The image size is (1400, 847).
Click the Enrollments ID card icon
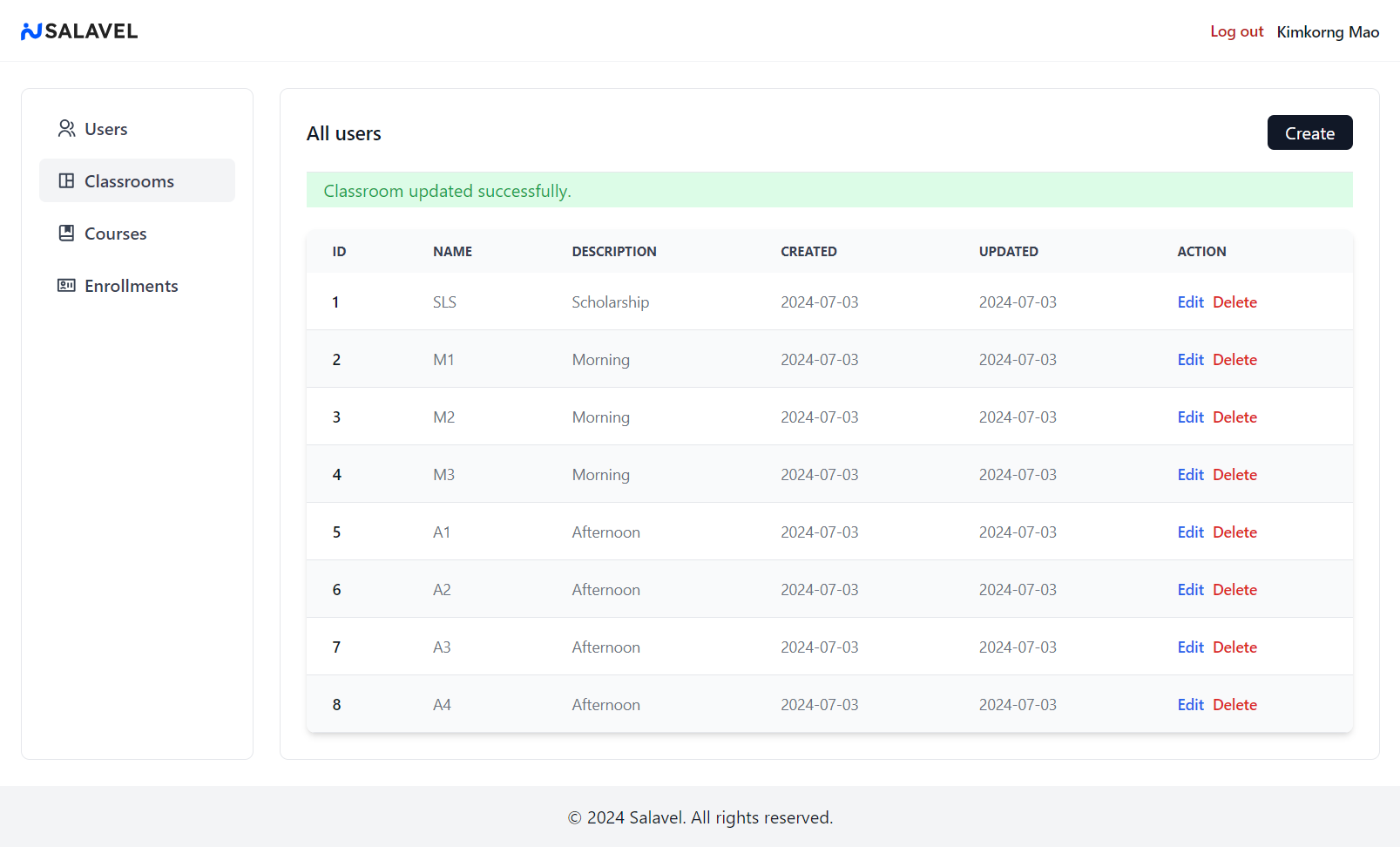(x=66, y=286)
